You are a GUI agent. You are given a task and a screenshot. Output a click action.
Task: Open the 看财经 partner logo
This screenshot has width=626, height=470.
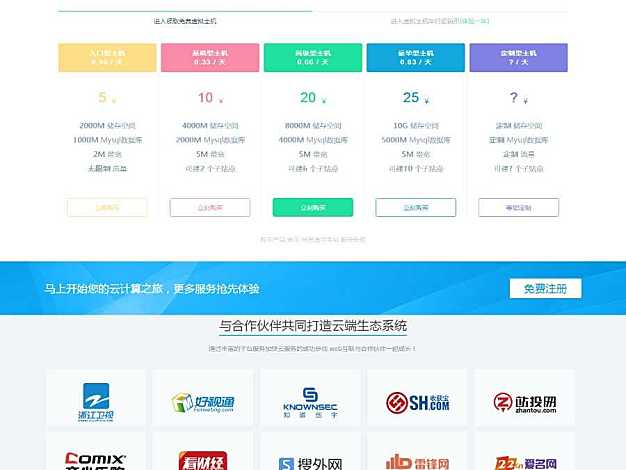coord(203,461)
